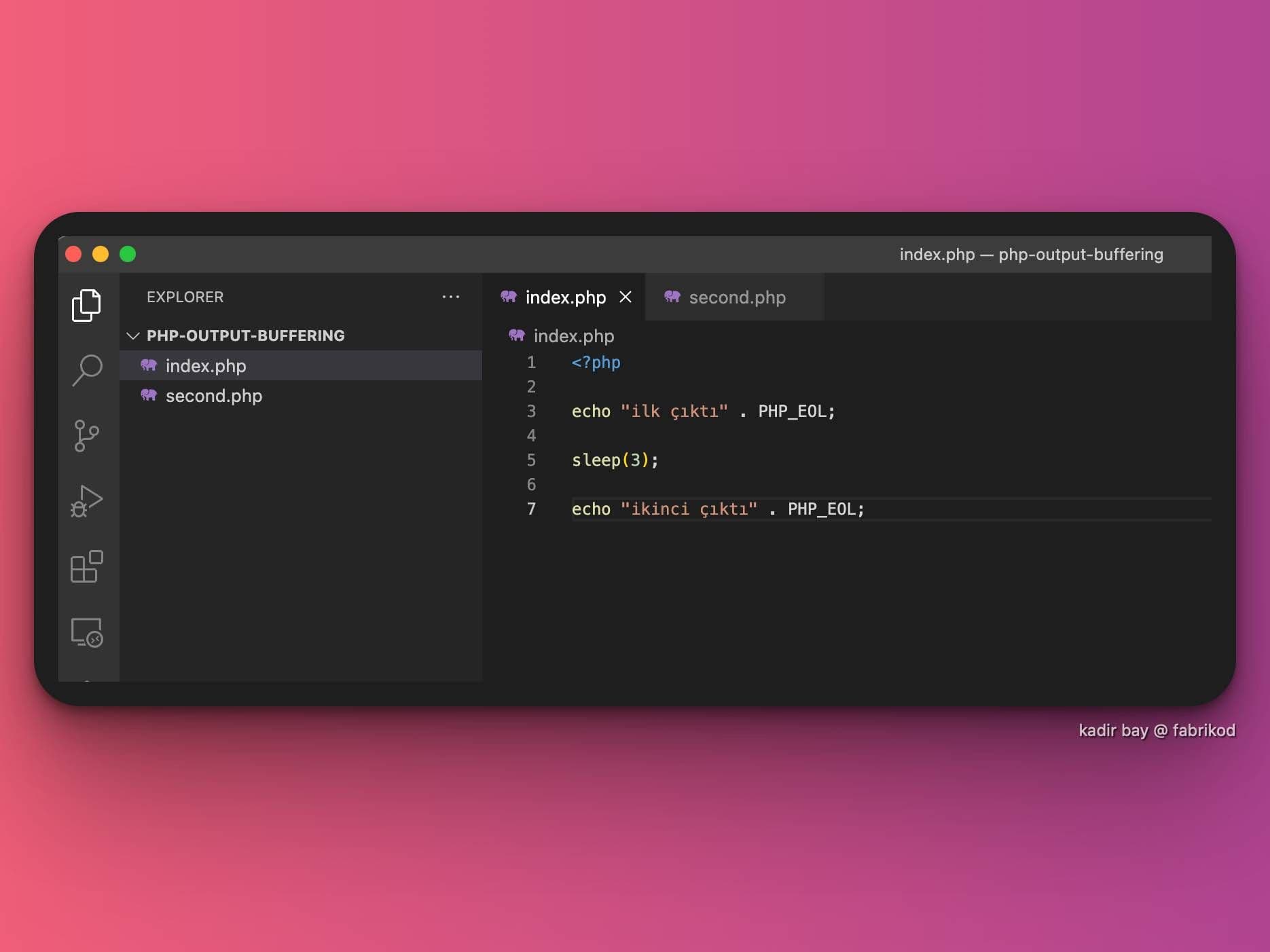This screenshot has width=1270, height=952.
Task: Close the index.php editor tab
Action: coord(625,297)
